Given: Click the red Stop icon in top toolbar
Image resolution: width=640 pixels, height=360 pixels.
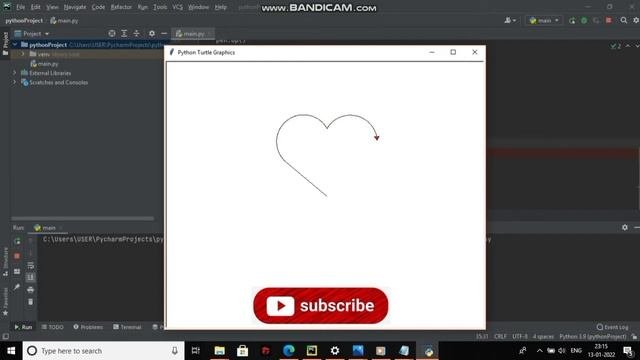Looking at the screenshot, I should 609,20.
